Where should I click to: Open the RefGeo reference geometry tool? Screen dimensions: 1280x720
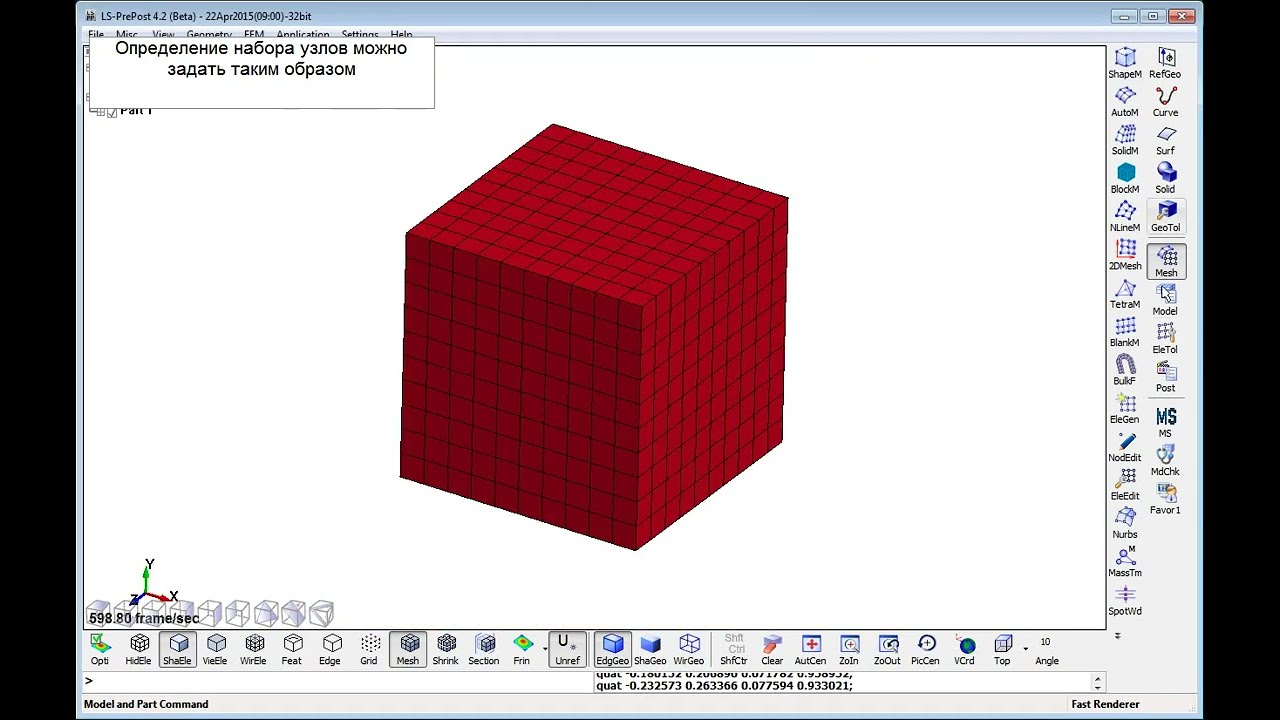1165,63
